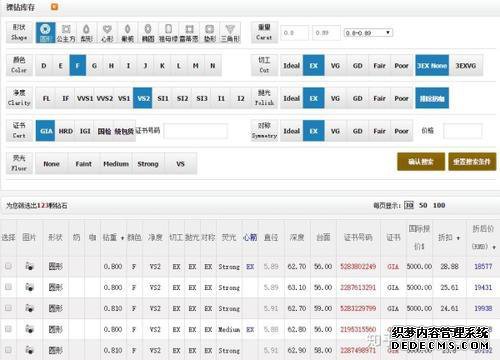Click GIA cert cell in 5283802249 row
Image resolution: width=500 pixels, height=360 pixels.
point(393,266)
